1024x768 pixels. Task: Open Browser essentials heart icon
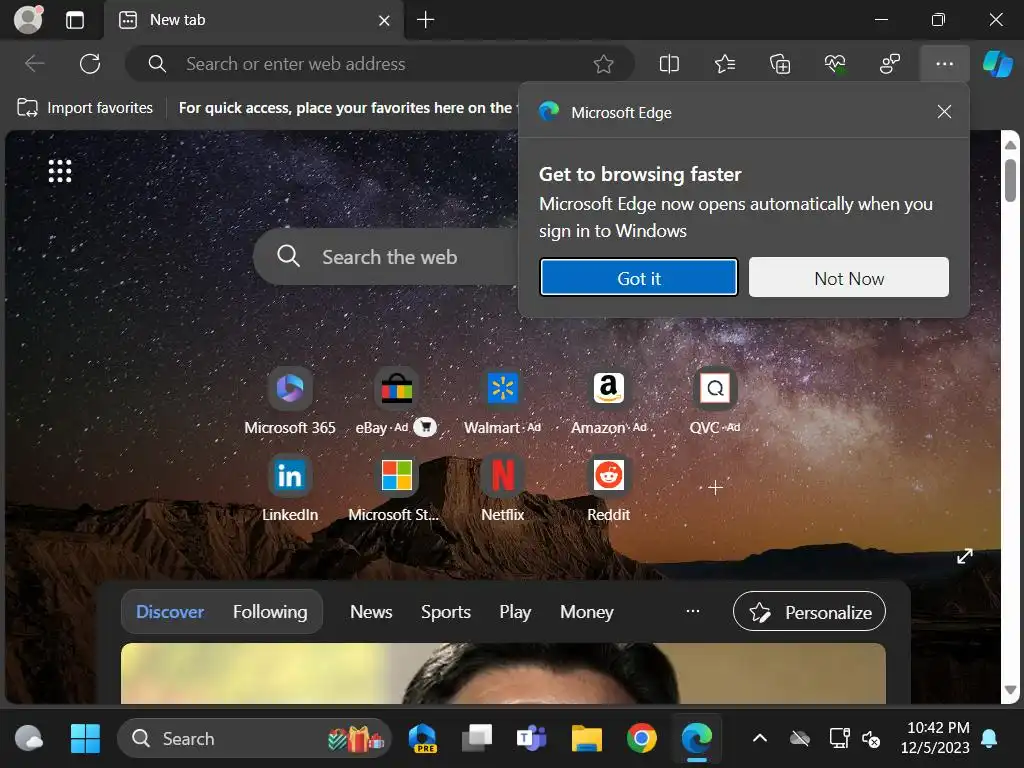835,64
